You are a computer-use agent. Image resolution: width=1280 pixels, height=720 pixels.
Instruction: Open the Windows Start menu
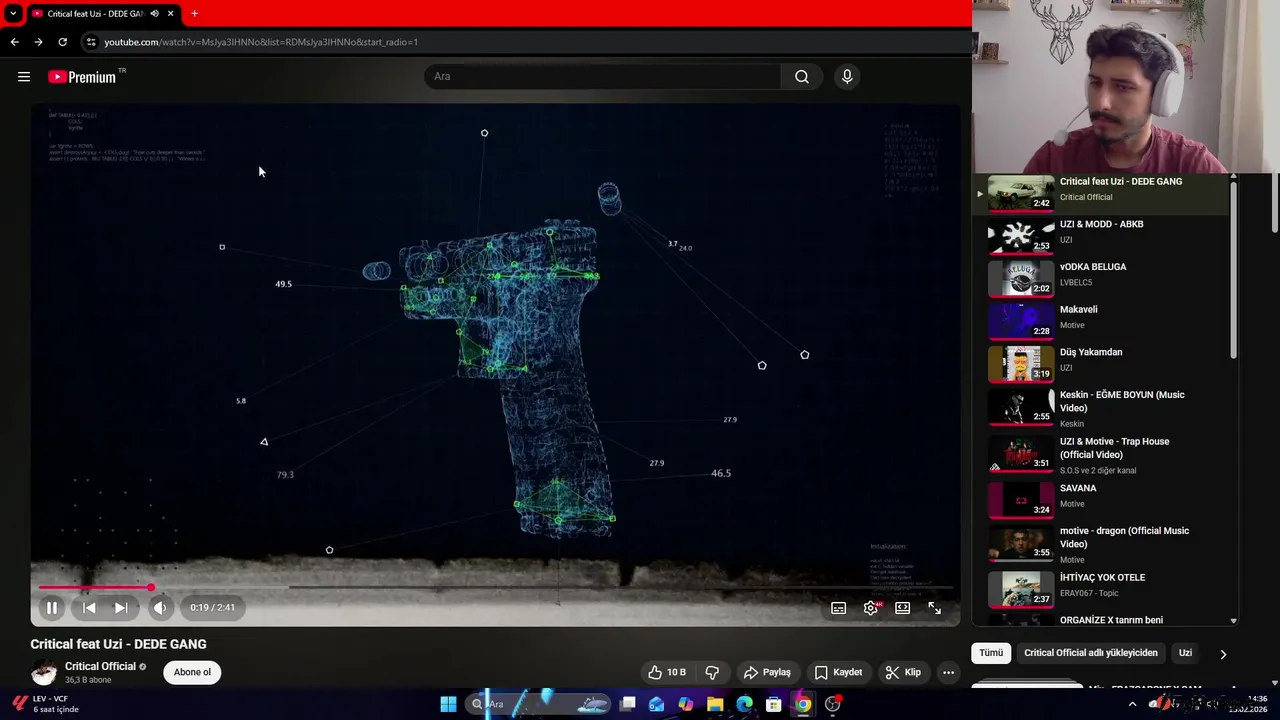click(448, 704)
